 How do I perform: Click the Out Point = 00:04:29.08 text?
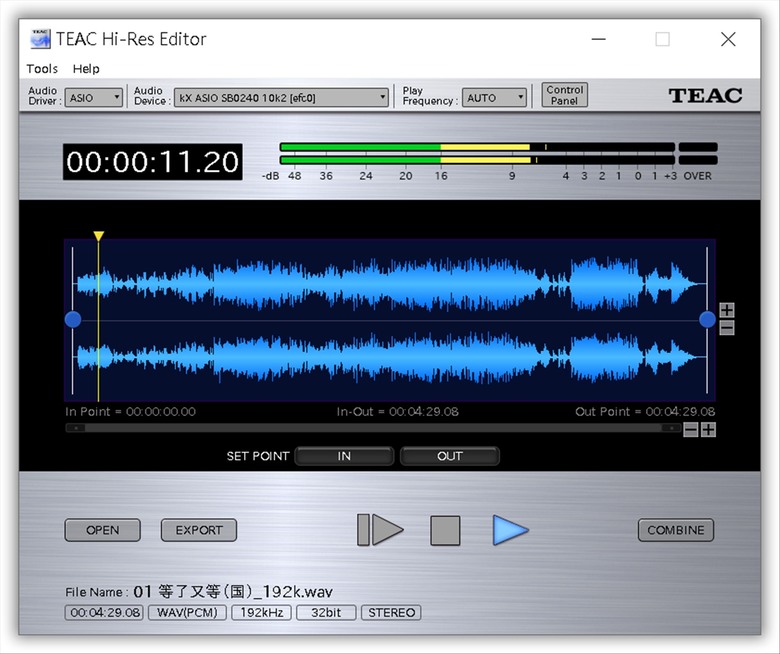click(645, 412)
